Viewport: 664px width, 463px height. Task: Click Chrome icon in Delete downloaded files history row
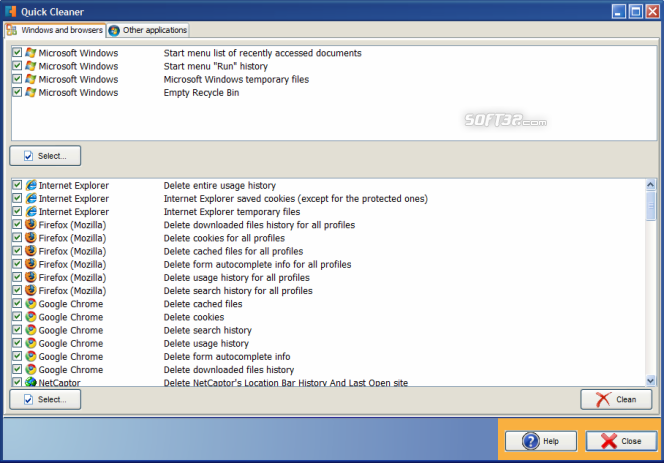tap(30, 369)
